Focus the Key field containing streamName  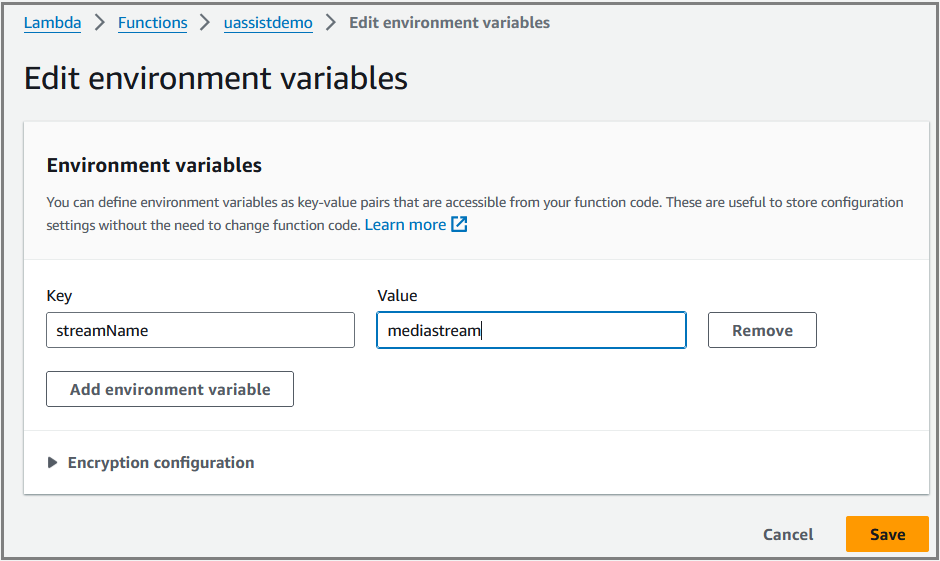point(200,330)
